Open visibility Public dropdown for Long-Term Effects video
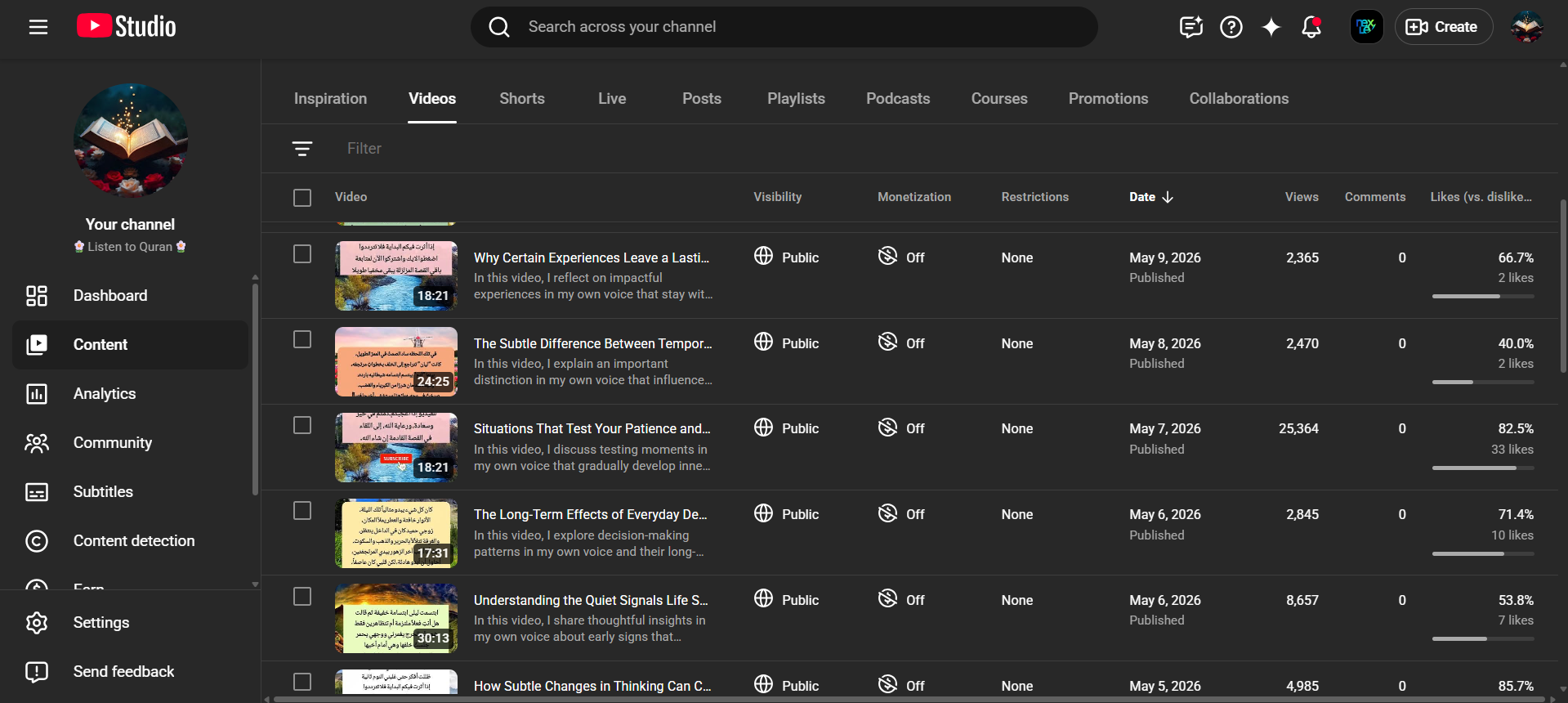The width and height of the screenshot is (1568, 703). tap(786, 514)
